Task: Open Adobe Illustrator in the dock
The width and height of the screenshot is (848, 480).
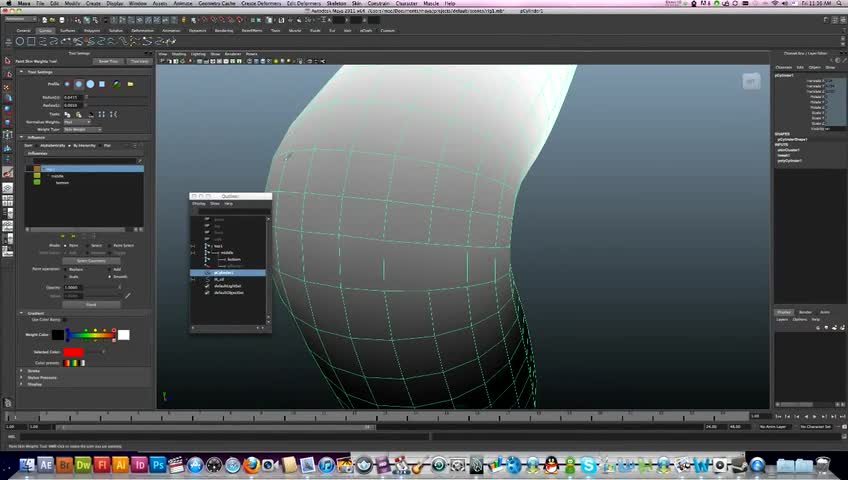Action: (120, 465)
